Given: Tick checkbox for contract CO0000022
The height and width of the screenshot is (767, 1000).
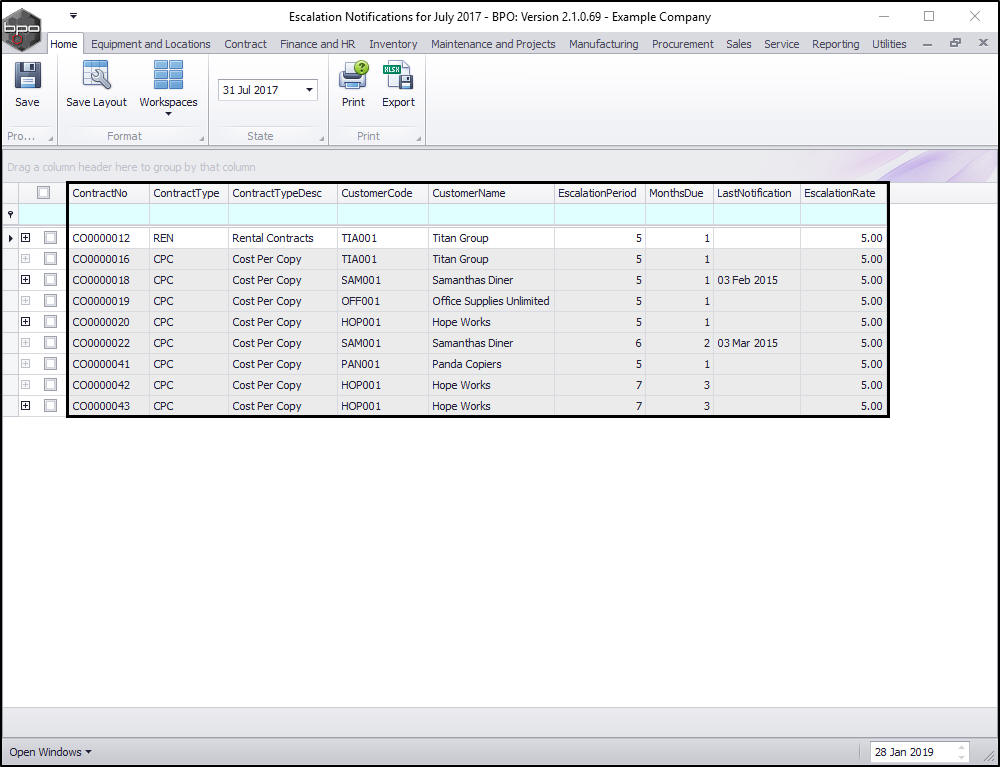Looking at the screenshot, I should [x=50, y=343].
